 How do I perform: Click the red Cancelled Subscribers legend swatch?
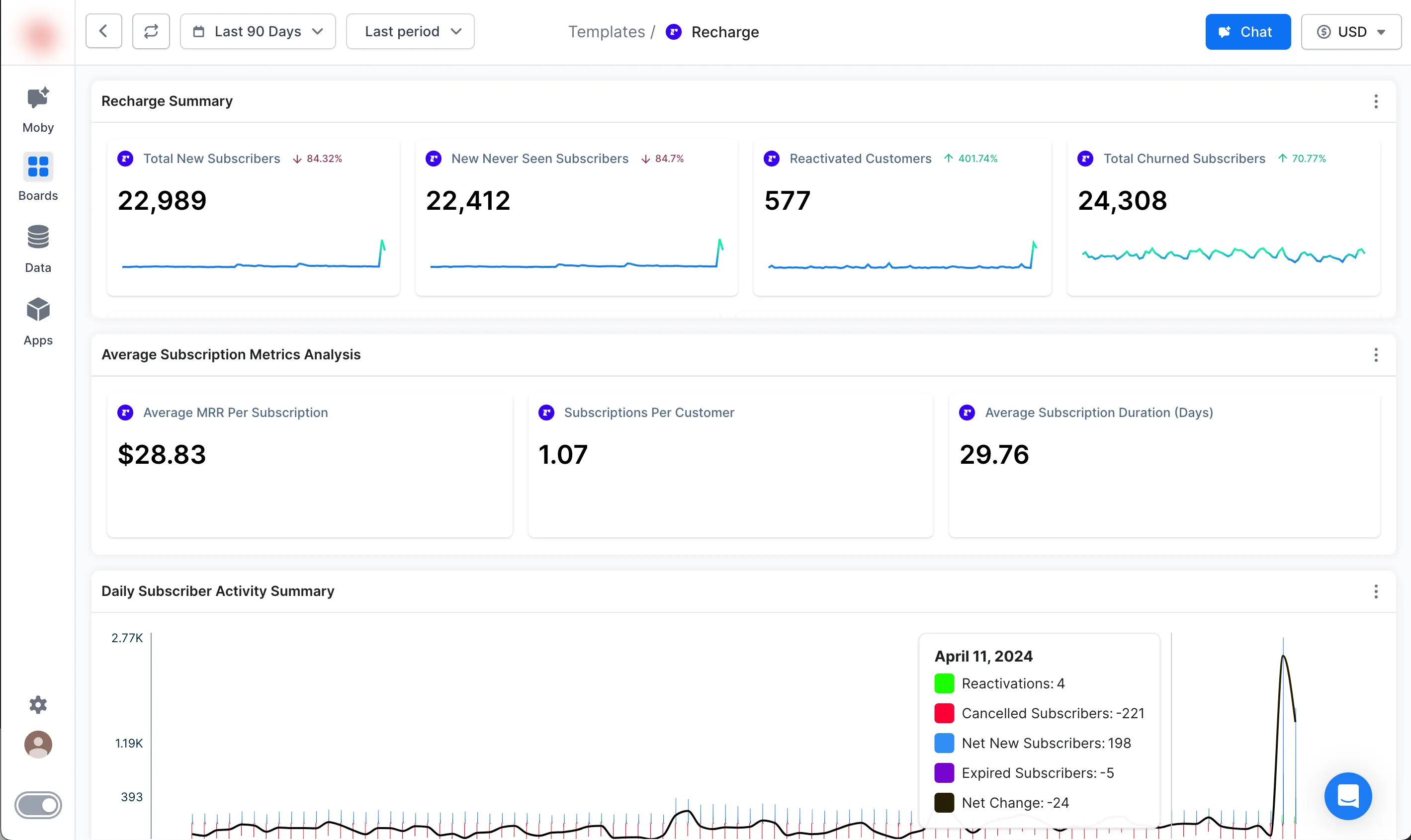click(x=944, y=713)
